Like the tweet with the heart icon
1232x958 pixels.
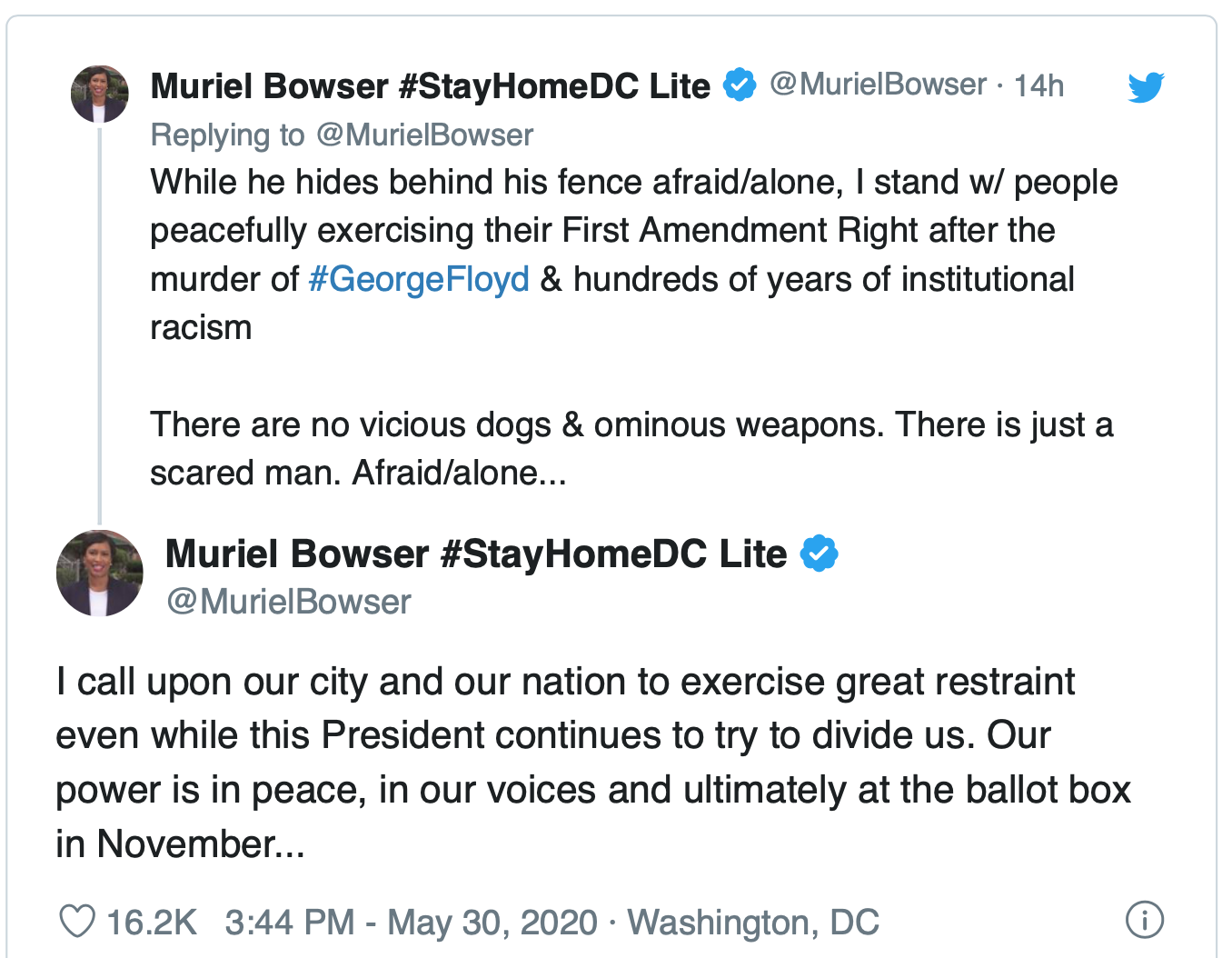tap(77, 922)
